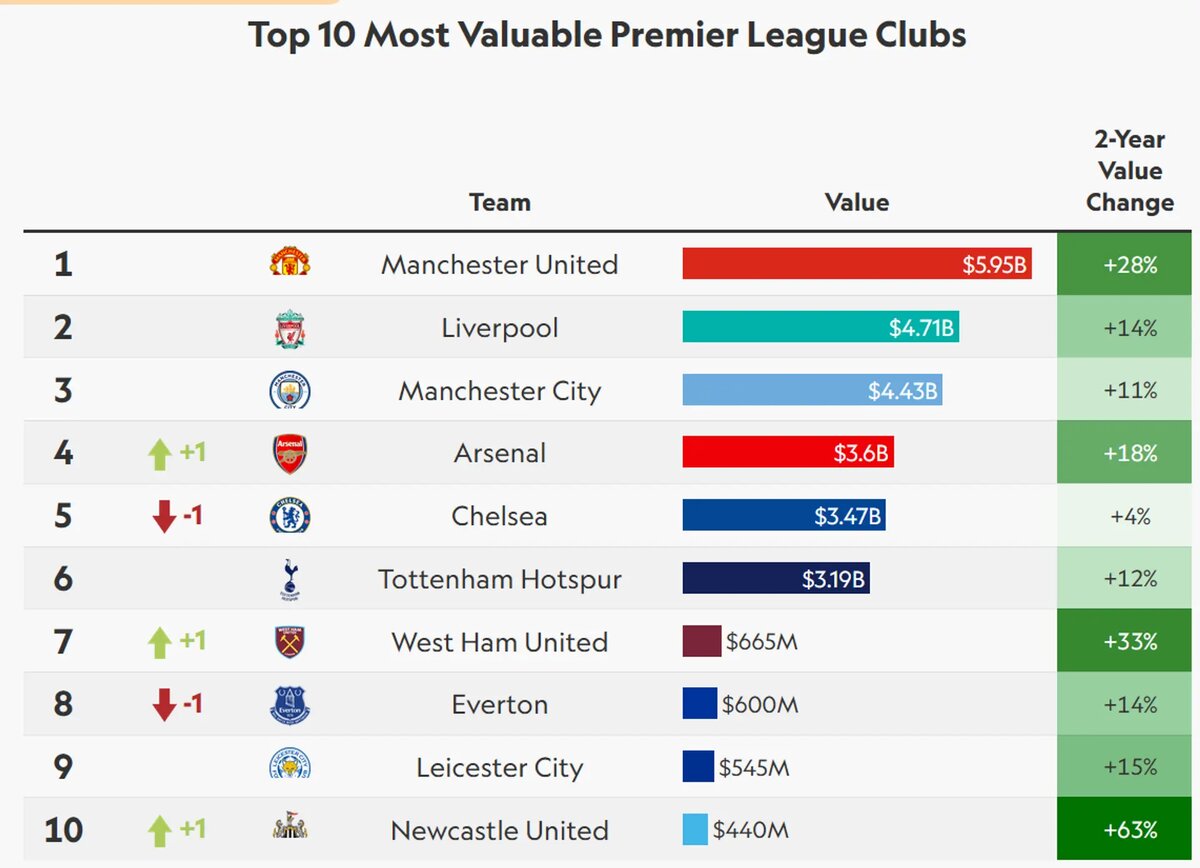Click green up arrow beside Arsenal rank
This screenshot has width=1200, height=868.
point(160,455)
